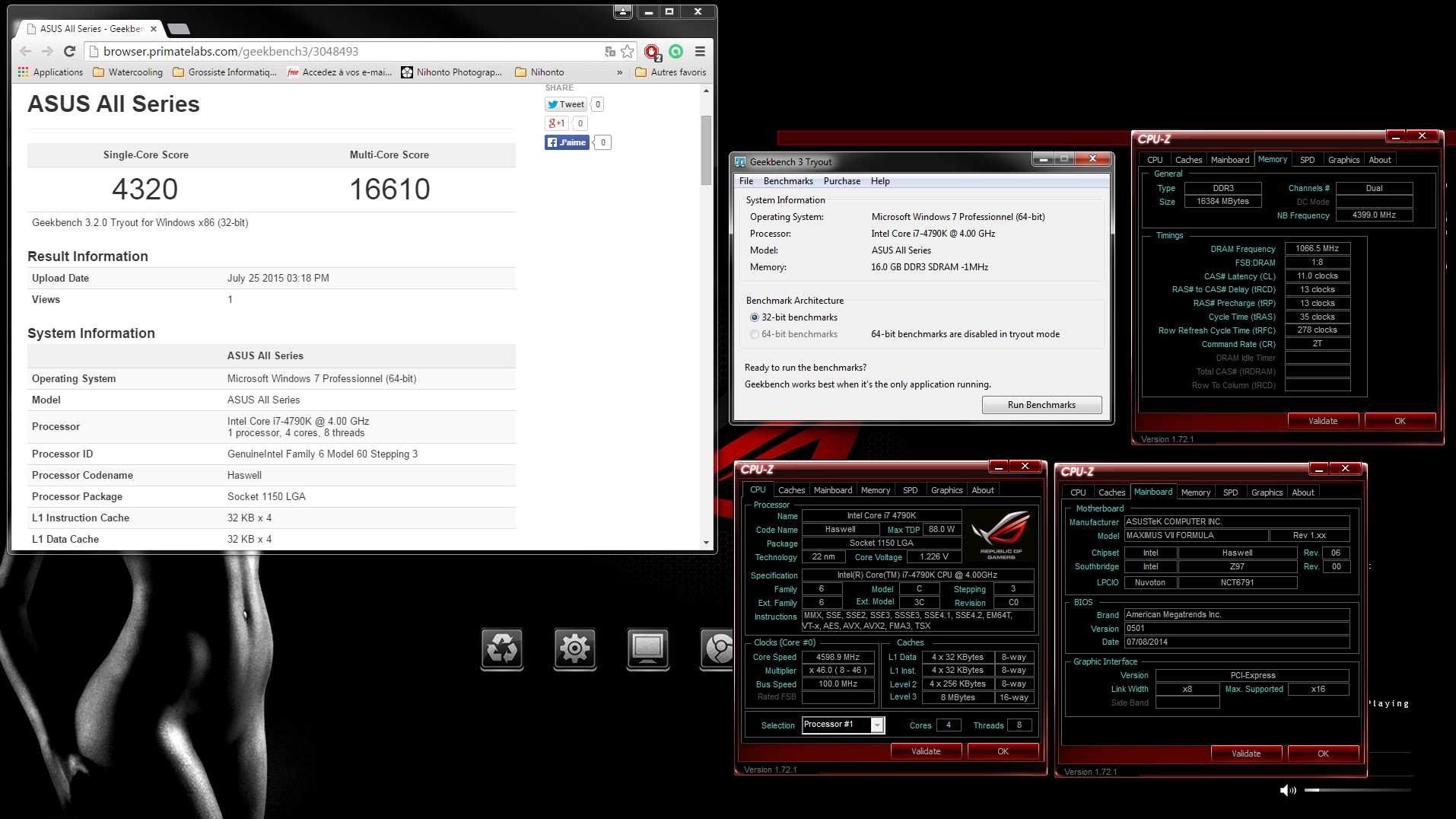Reload the Geekbench page
The width and height of the screenshot is (1456, 819).
click(69, 51)
